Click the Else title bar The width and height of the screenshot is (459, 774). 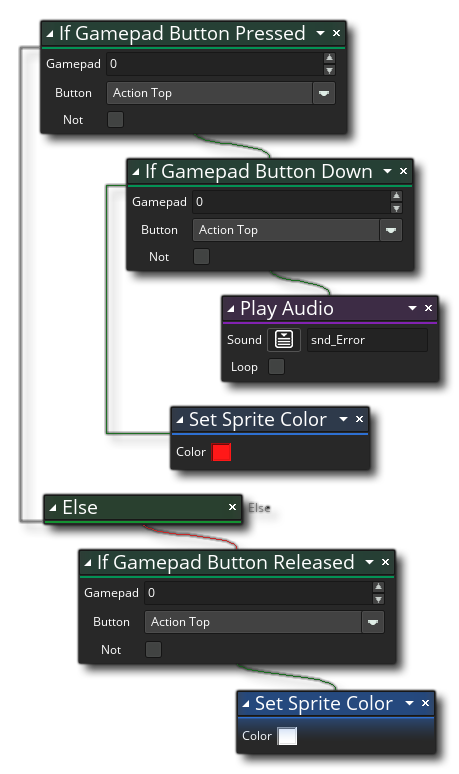point(143,507)
